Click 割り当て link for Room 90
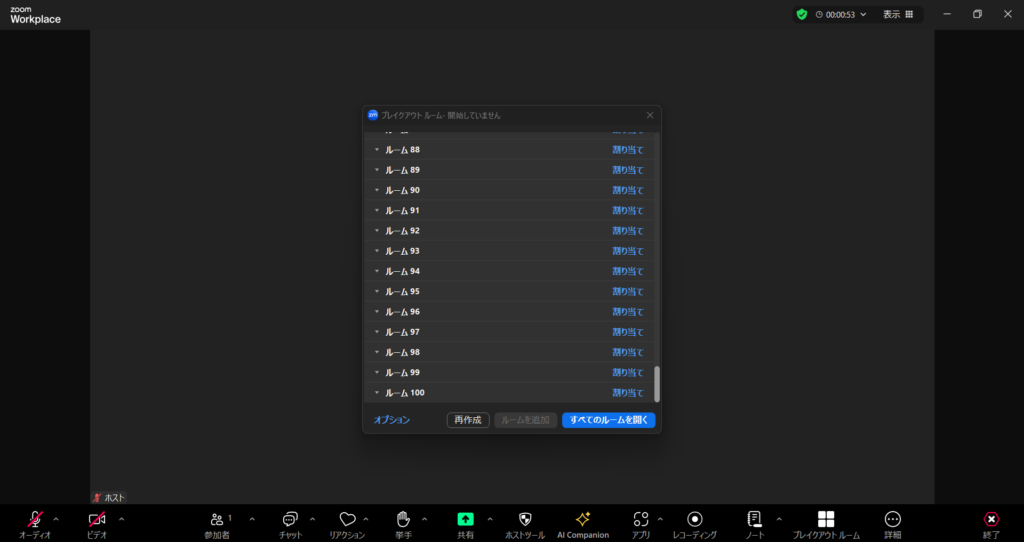Viewport: 1024px width, 542px height. (x=628, y=190)
